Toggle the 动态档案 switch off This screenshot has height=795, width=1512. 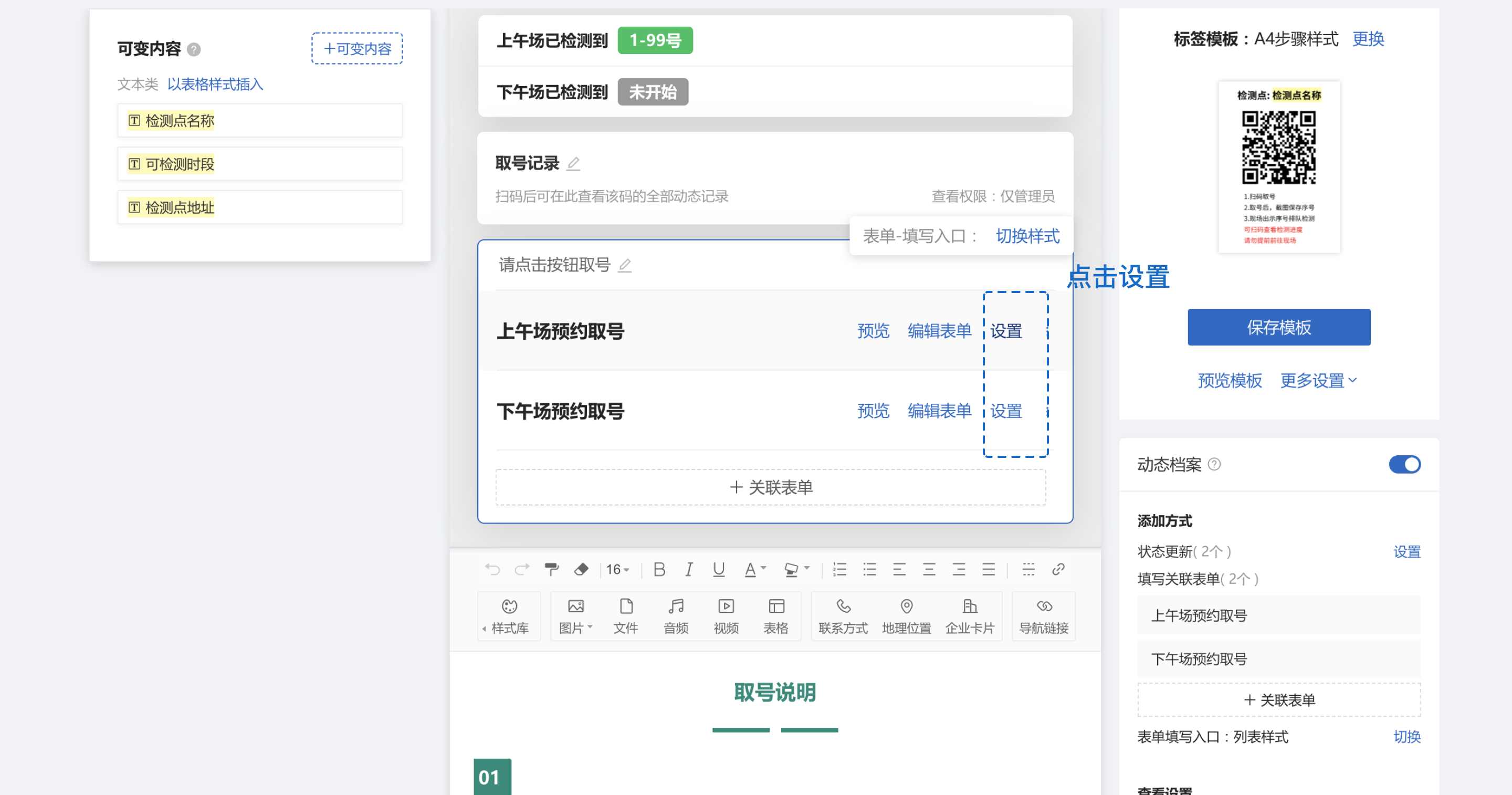(x=1404, y=464)
